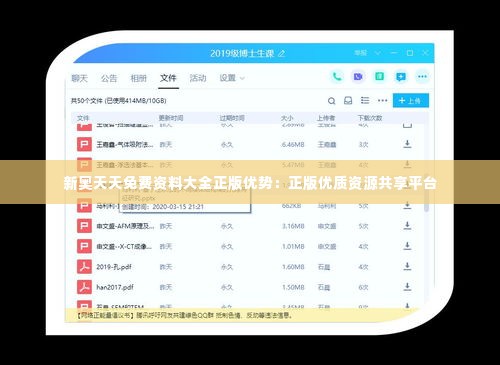Select the 2019-孔.pdf file name
The height and width of the screenshot is (365, 500).
click(x=114, y=267)
